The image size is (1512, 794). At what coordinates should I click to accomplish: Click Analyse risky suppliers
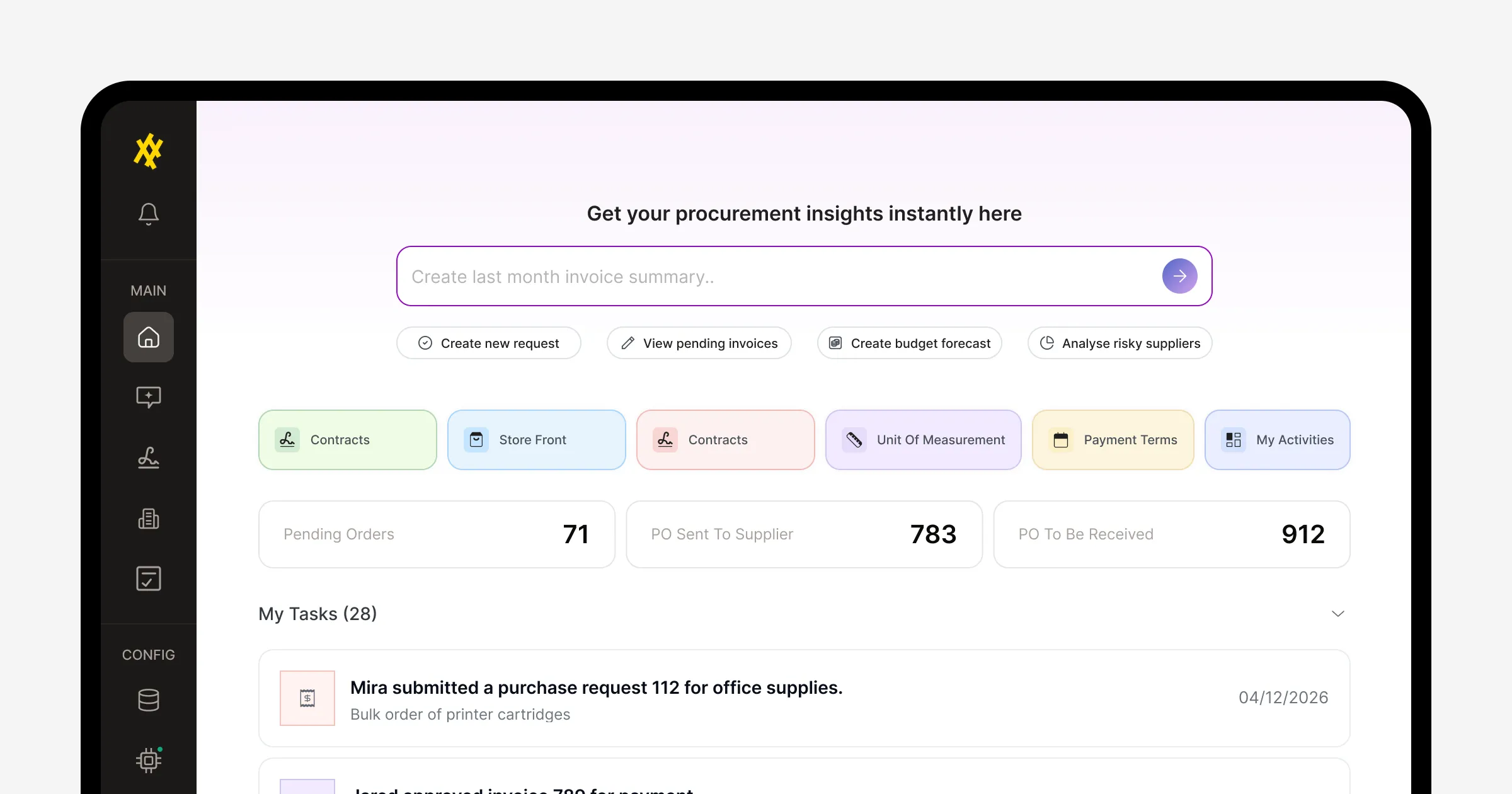tap(1119, 343)
